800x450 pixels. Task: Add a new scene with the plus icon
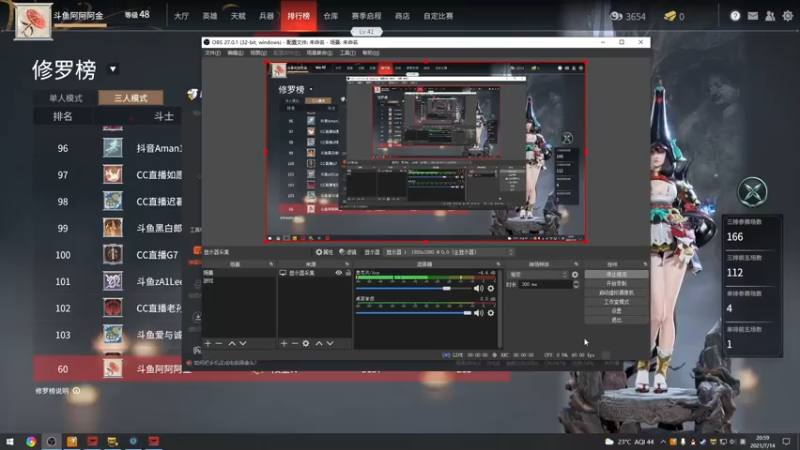pos(208,343)
